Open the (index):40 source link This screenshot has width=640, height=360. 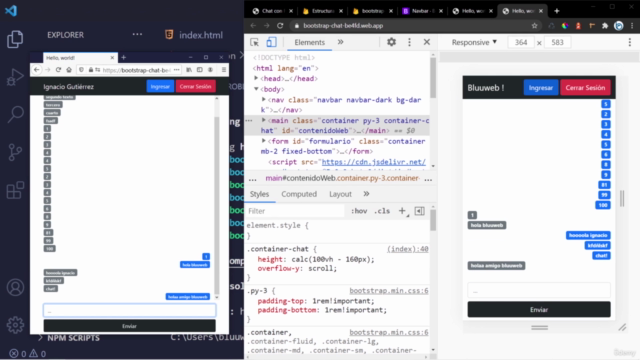(x=407, y=249)
